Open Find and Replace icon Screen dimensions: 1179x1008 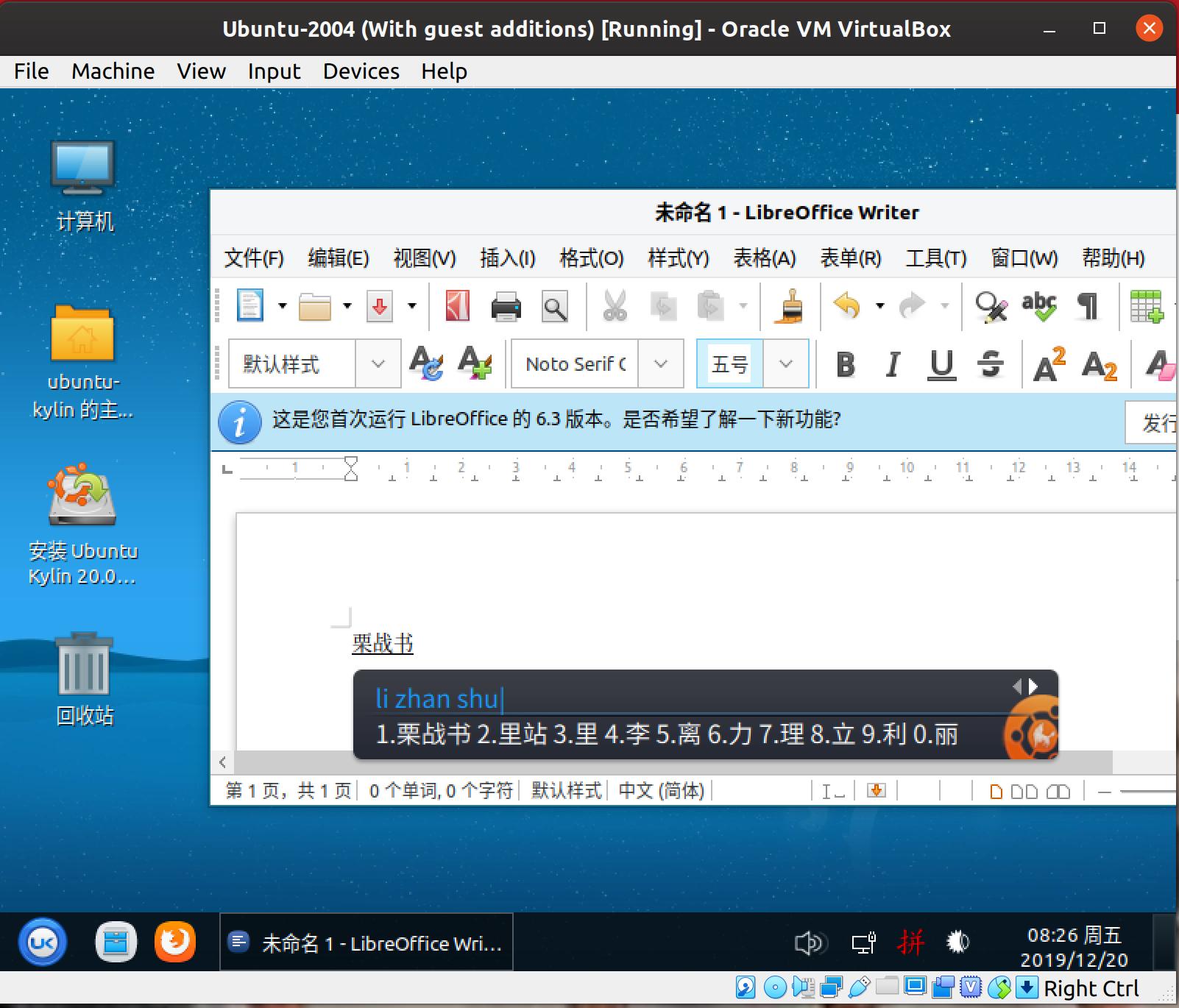click(991, 306)
